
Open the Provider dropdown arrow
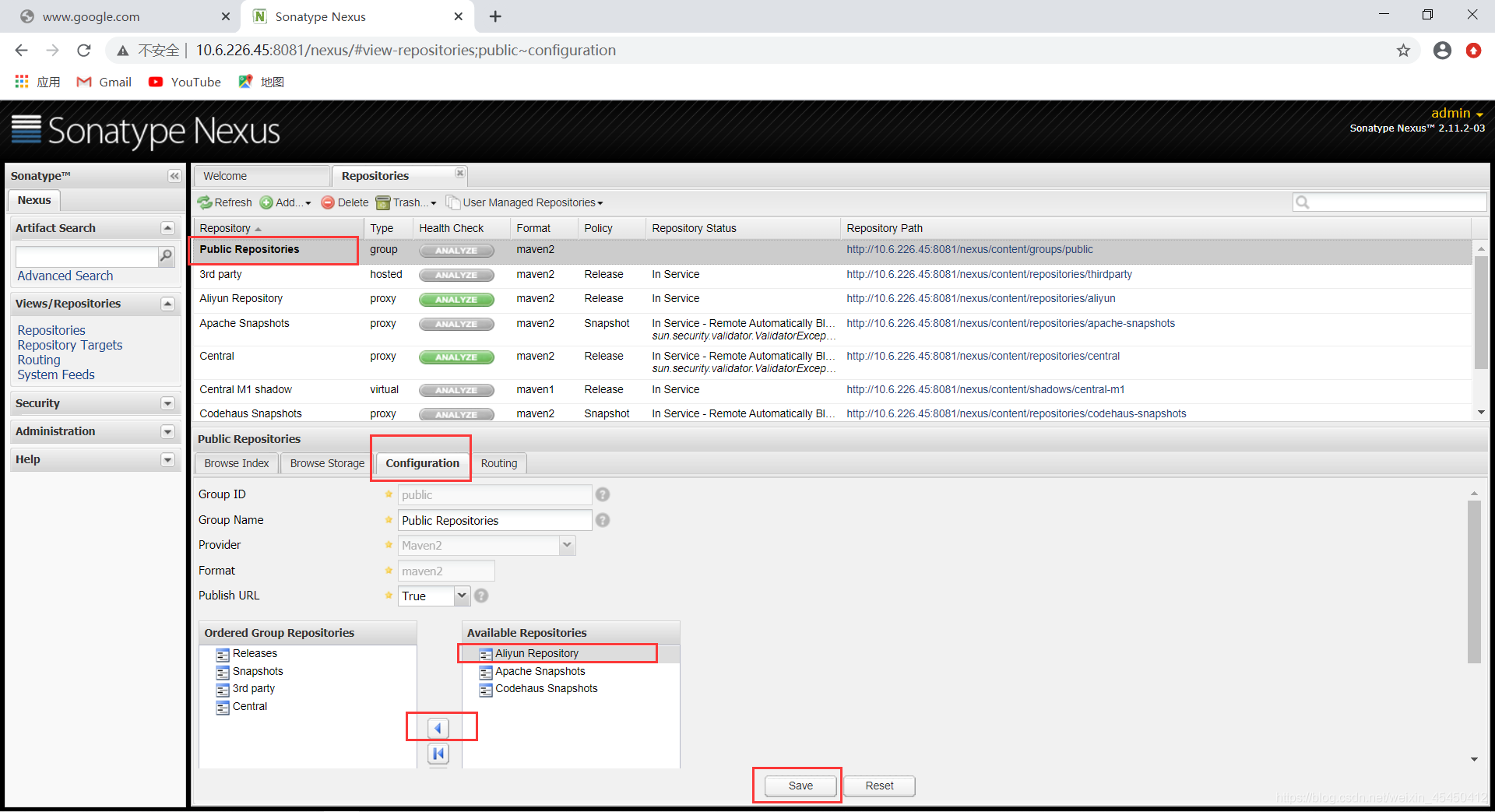click(x=568, y=545)
